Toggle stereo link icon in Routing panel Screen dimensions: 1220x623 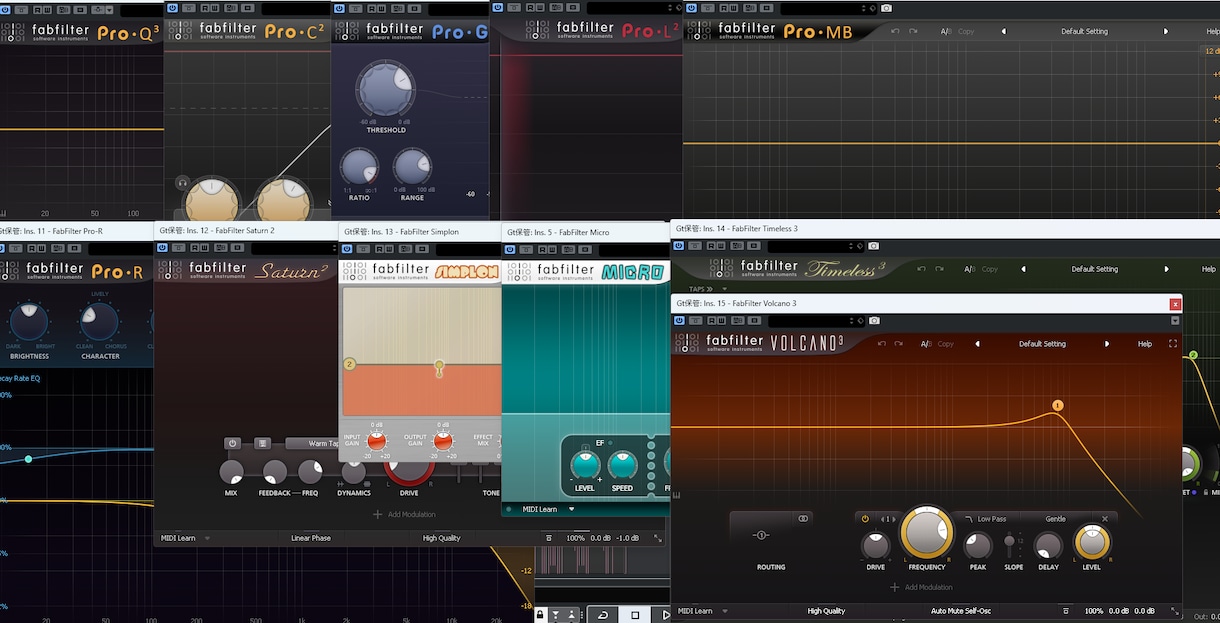tap(802, 519)
